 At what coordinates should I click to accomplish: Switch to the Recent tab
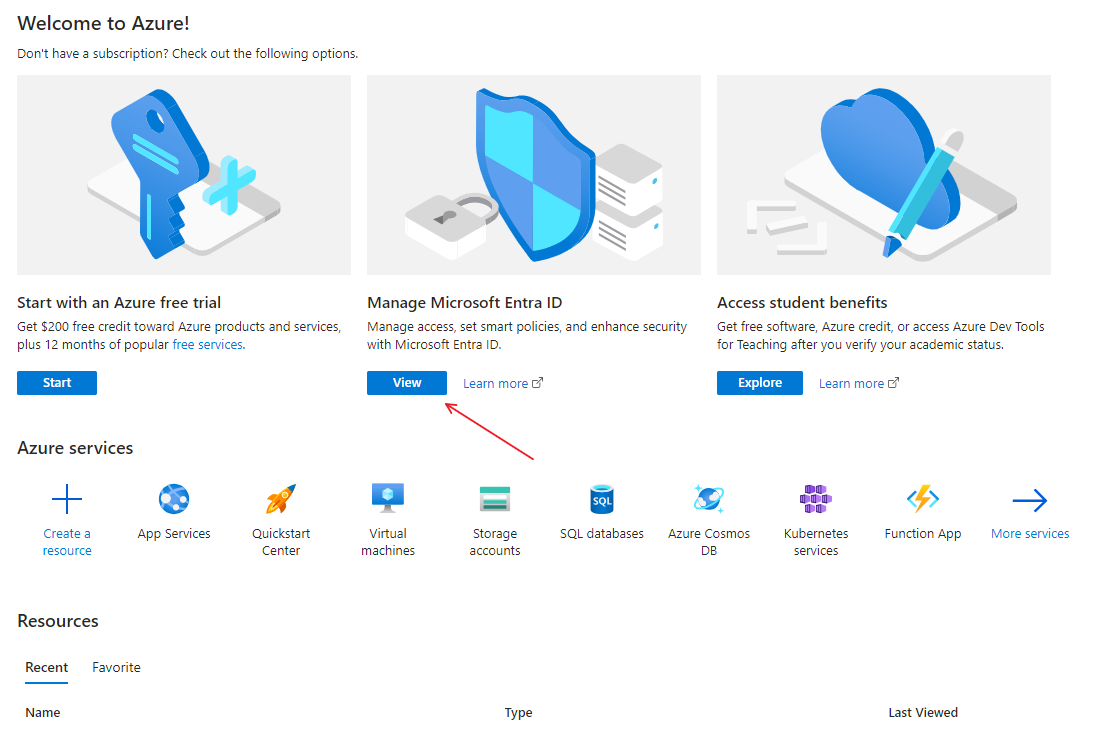(47, 667)
